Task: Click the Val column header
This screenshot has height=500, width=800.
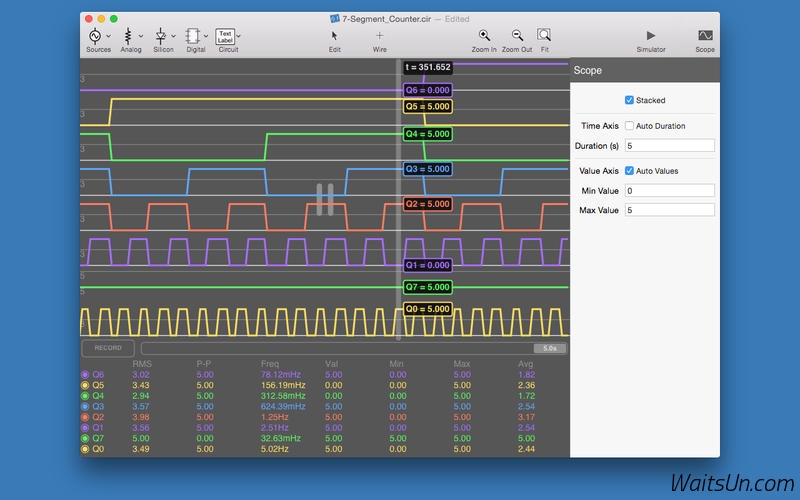Action: pyautogui.click(x=332, y=364)
